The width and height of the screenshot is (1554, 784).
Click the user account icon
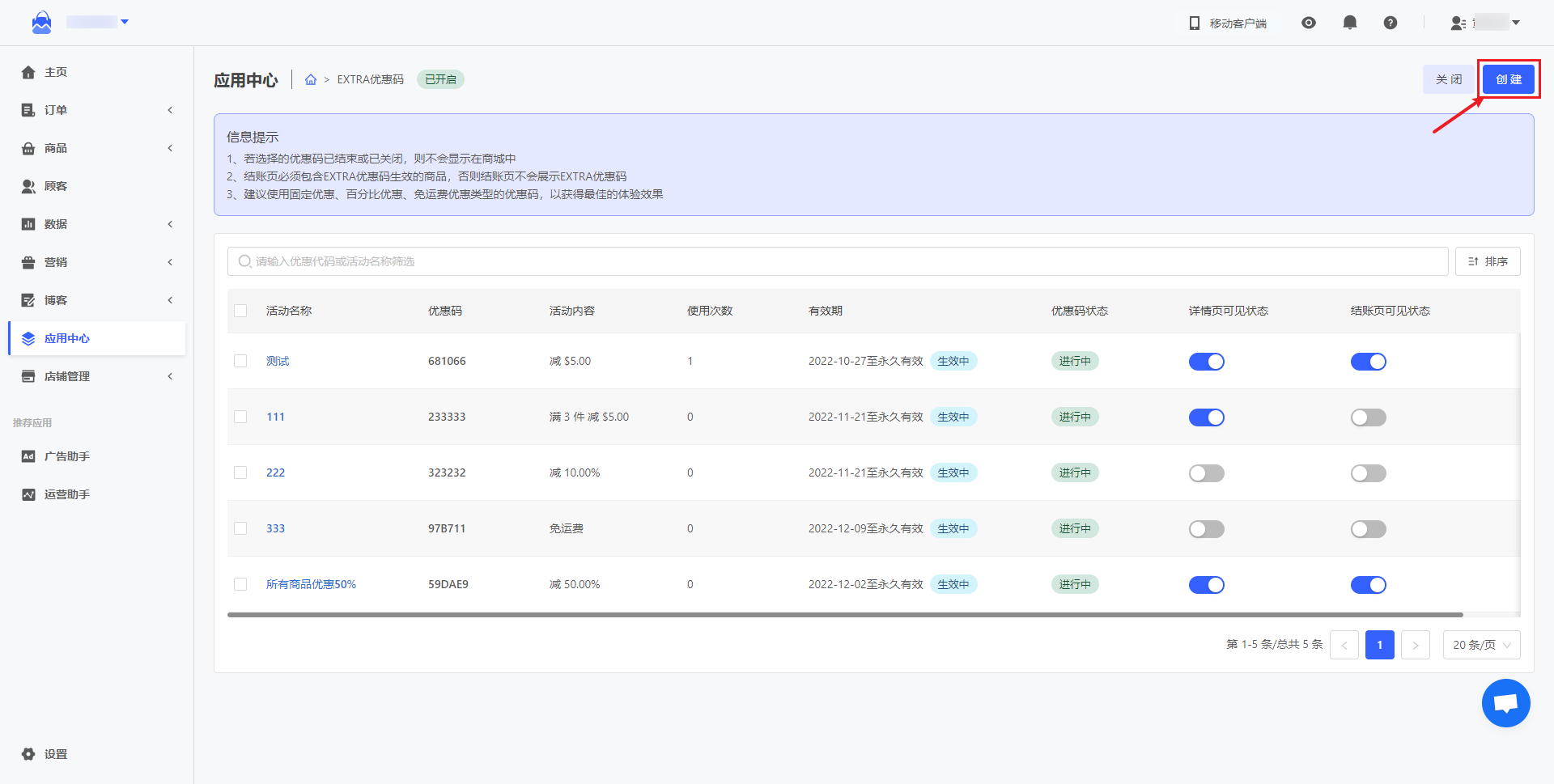1458,23
